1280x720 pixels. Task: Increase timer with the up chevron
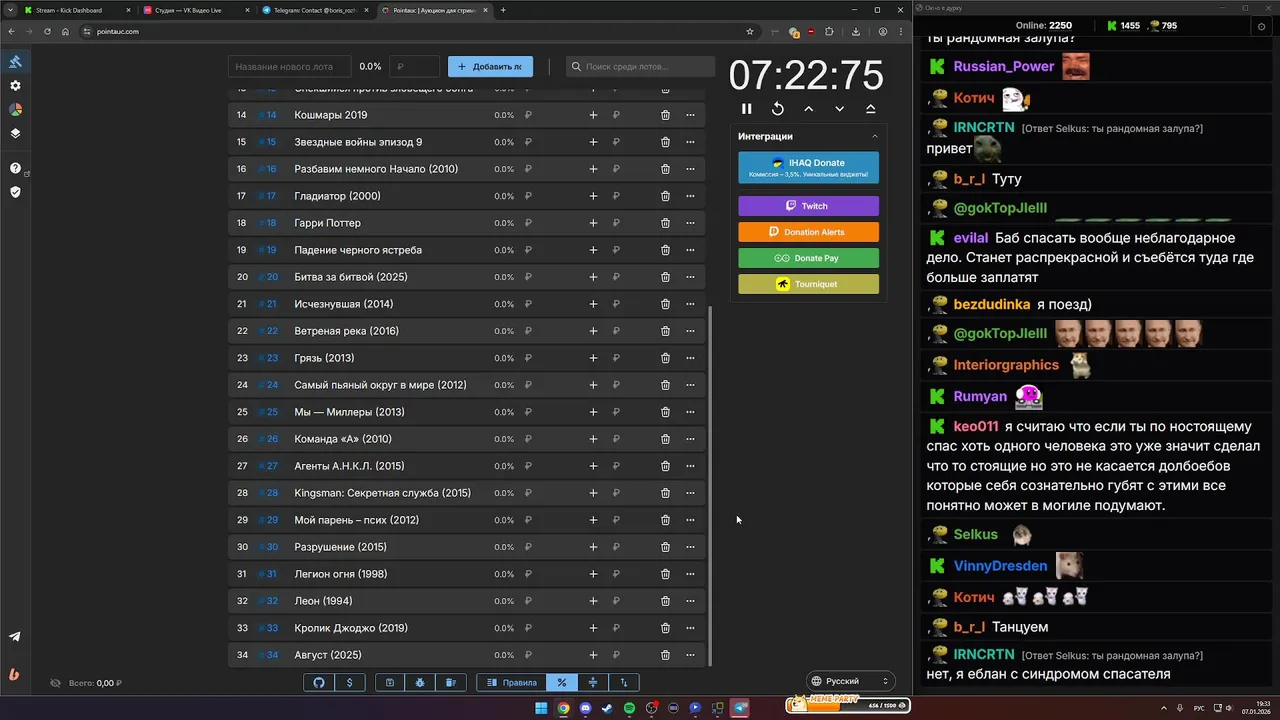[x=808, y=109]
